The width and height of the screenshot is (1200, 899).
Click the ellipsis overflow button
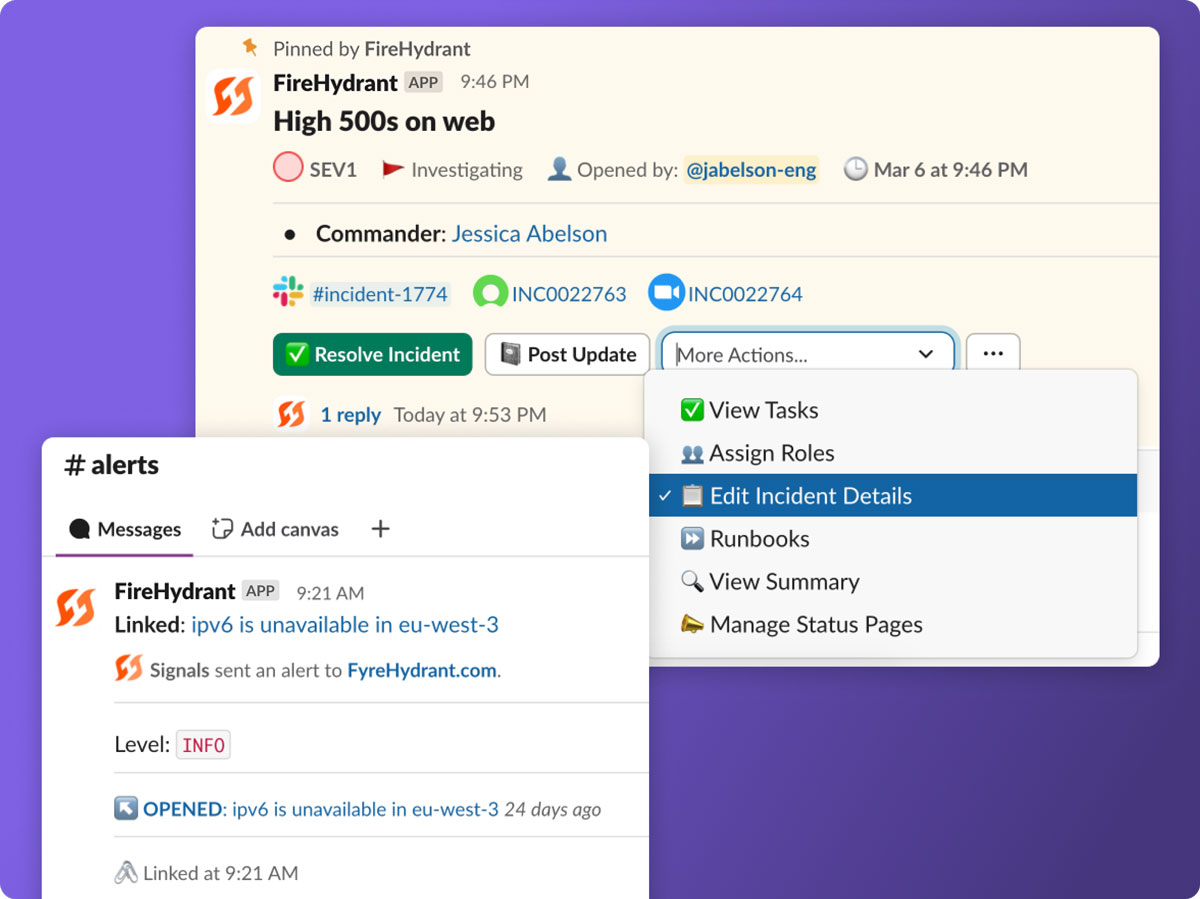point(993,354)
